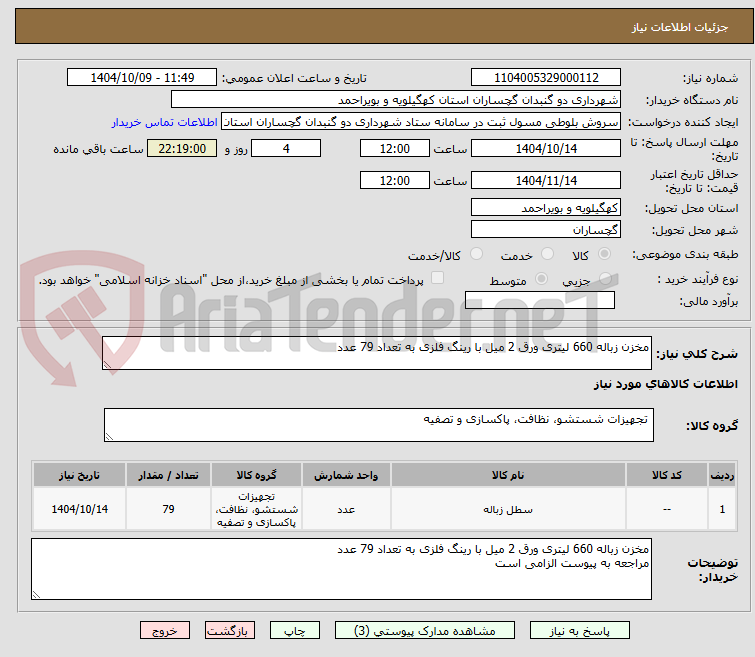Click the quantity cell showing 79
This screenshot has height=657, width=755.
click(169, 509)
